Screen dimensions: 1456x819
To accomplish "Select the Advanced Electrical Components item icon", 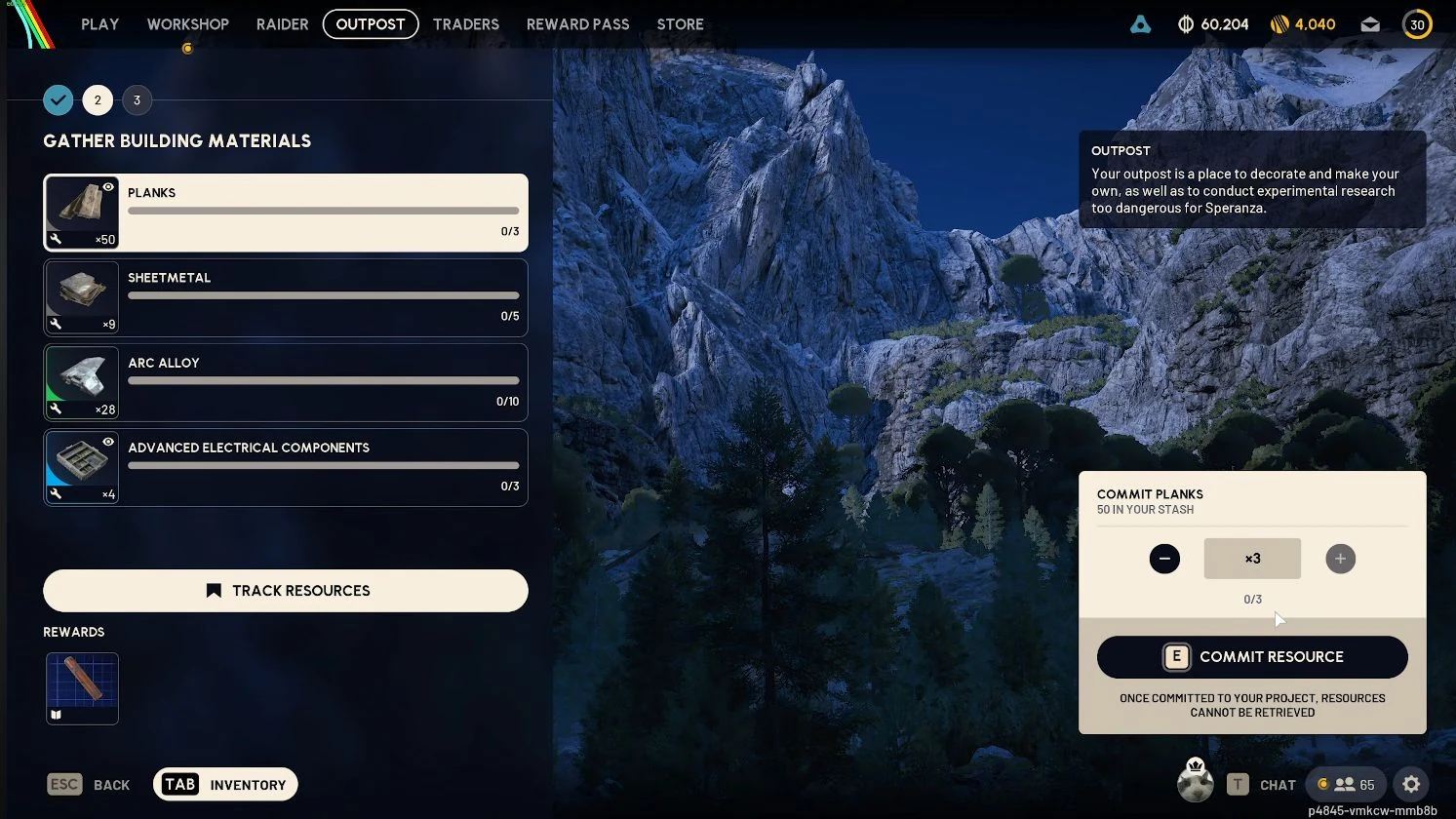I will coord(82,467).
